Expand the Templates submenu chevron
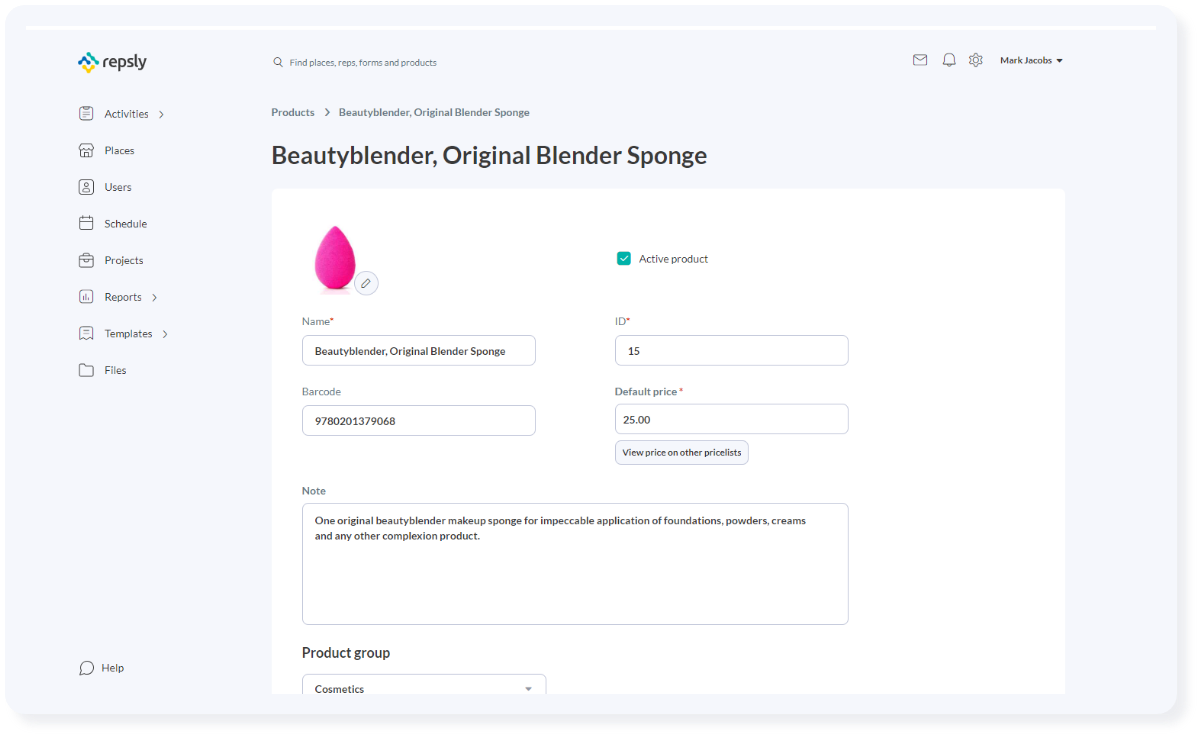 click(165, 334)
